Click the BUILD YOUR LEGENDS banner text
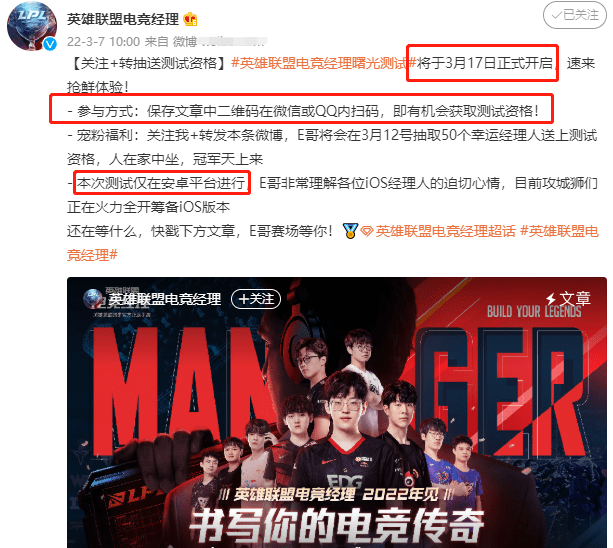This screenshot has height=548, width=613. pos(534,312)
